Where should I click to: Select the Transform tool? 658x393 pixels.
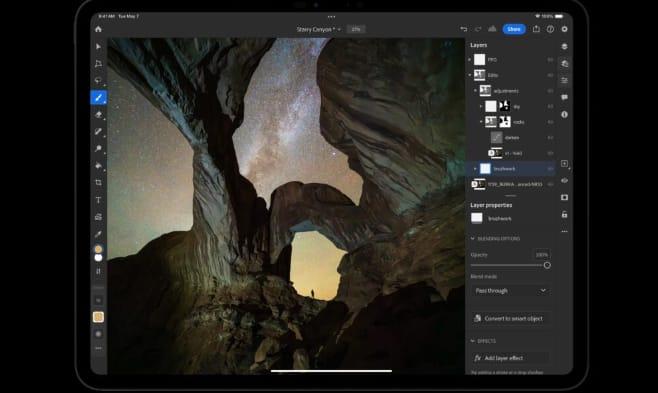98,64
